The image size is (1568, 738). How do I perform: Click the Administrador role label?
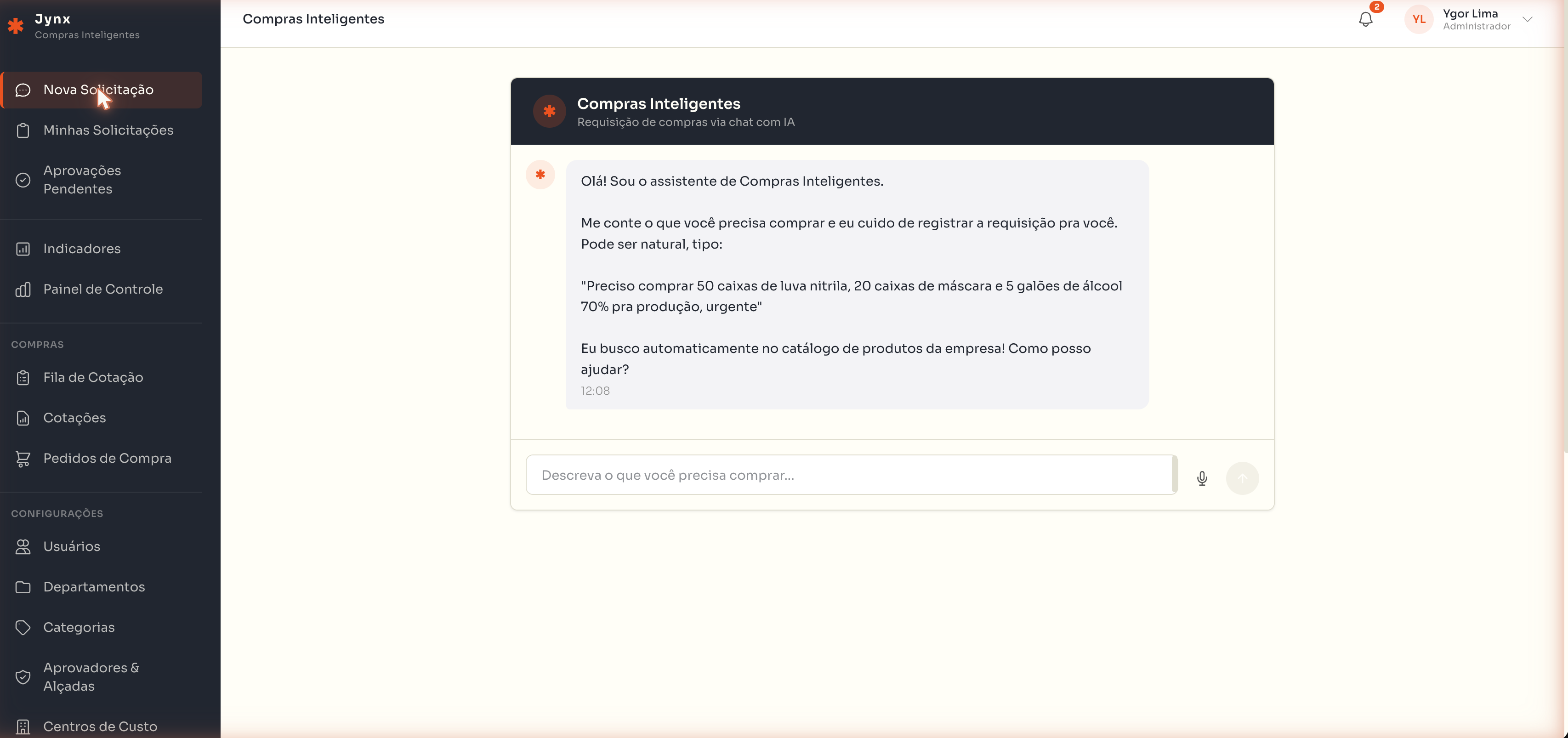(x=1476, y=26)
